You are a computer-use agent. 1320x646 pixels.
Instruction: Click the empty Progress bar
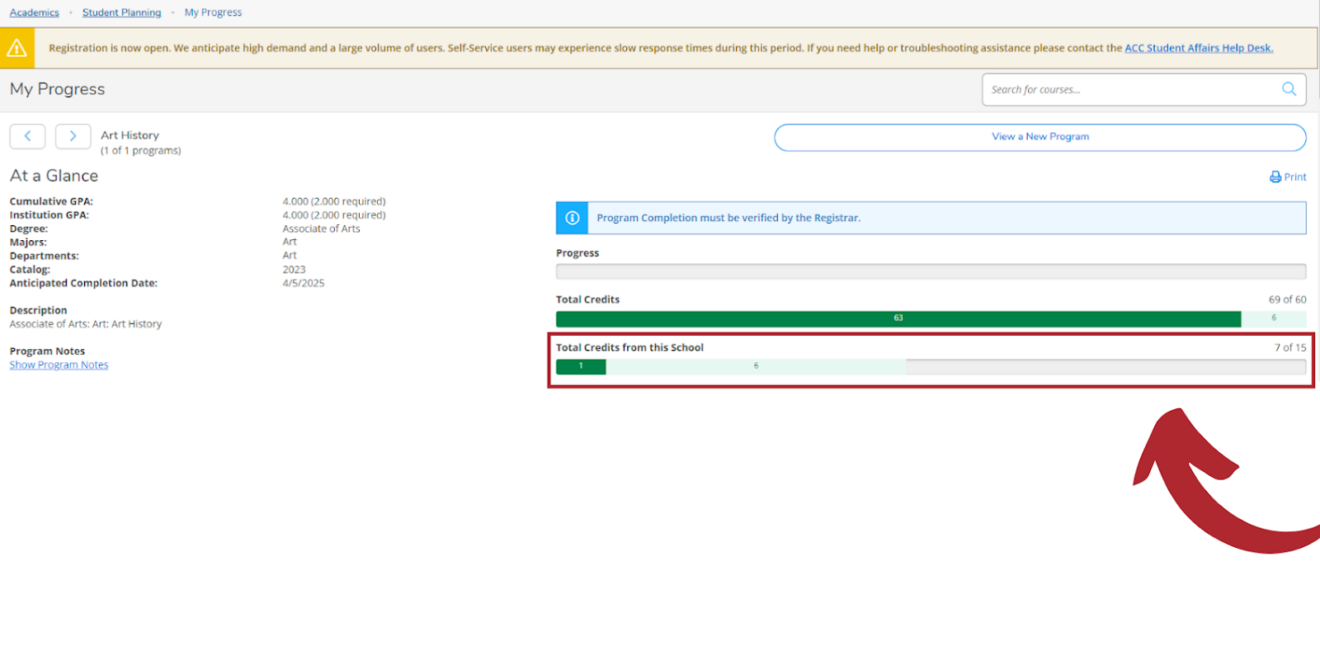click(930, 272)
